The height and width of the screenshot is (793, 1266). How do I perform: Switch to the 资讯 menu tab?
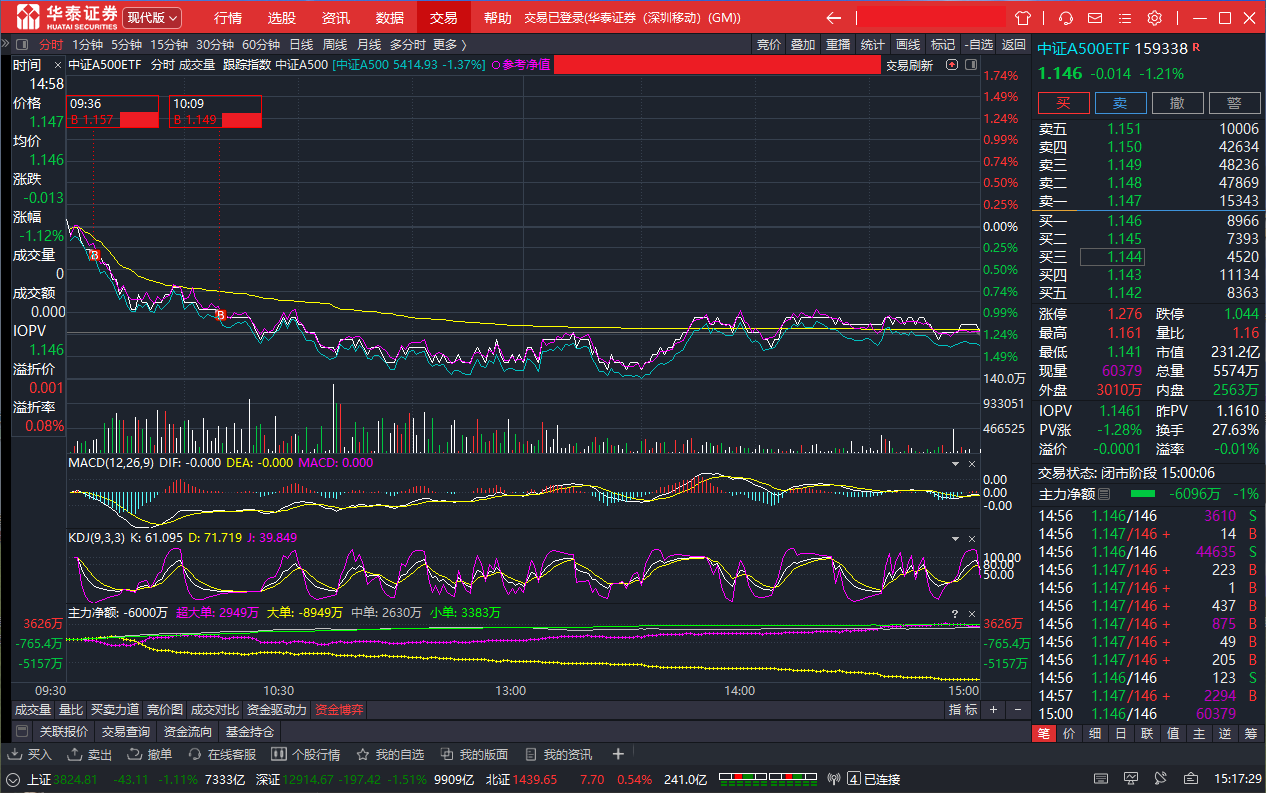point(336,18)
